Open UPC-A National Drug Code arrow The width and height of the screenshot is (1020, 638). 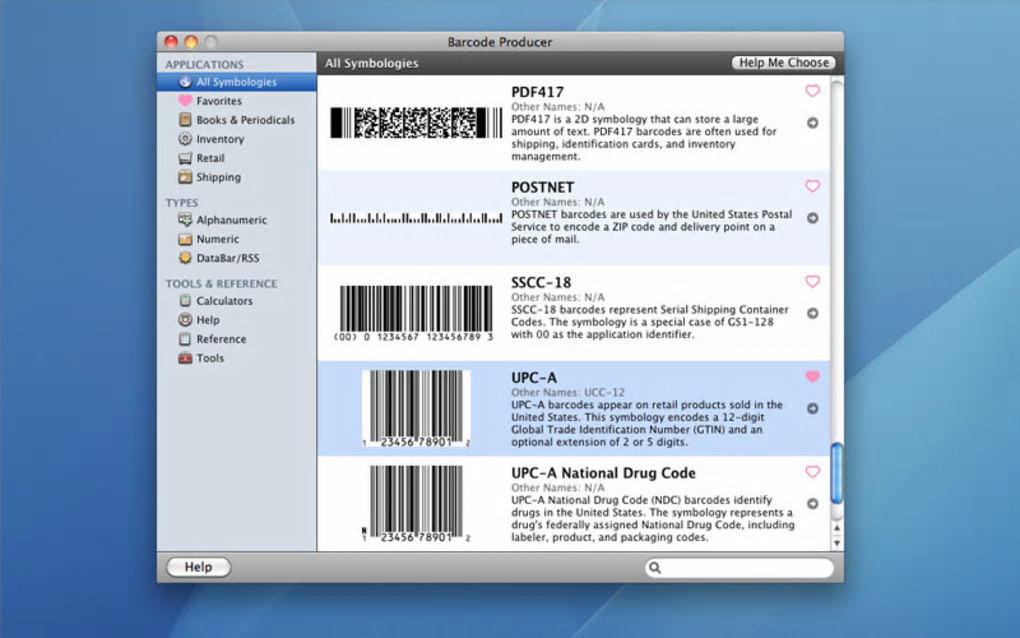pyautogui.click(x=812, y=503)
